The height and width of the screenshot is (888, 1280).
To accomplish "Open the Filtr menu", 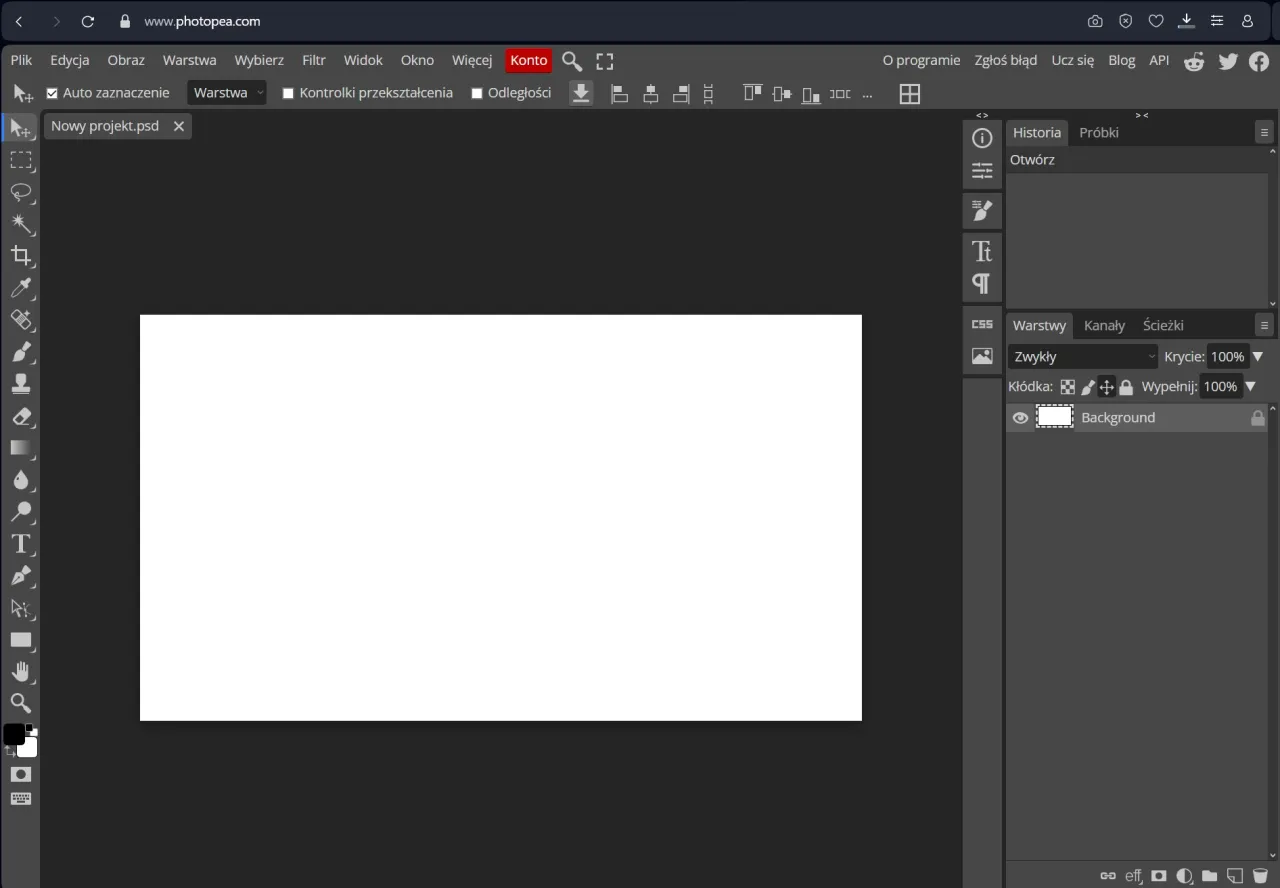I will coord(313,60).
